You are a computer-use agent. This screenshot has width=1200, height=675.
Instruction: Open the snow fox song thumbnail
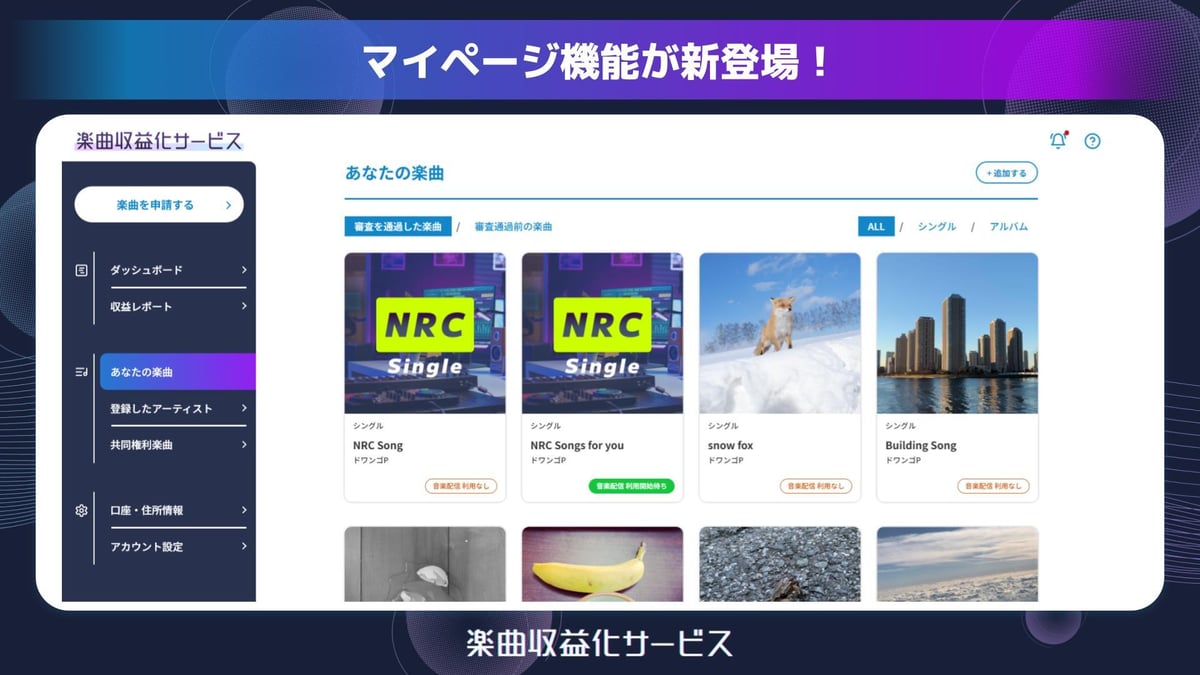pos(779,333)
